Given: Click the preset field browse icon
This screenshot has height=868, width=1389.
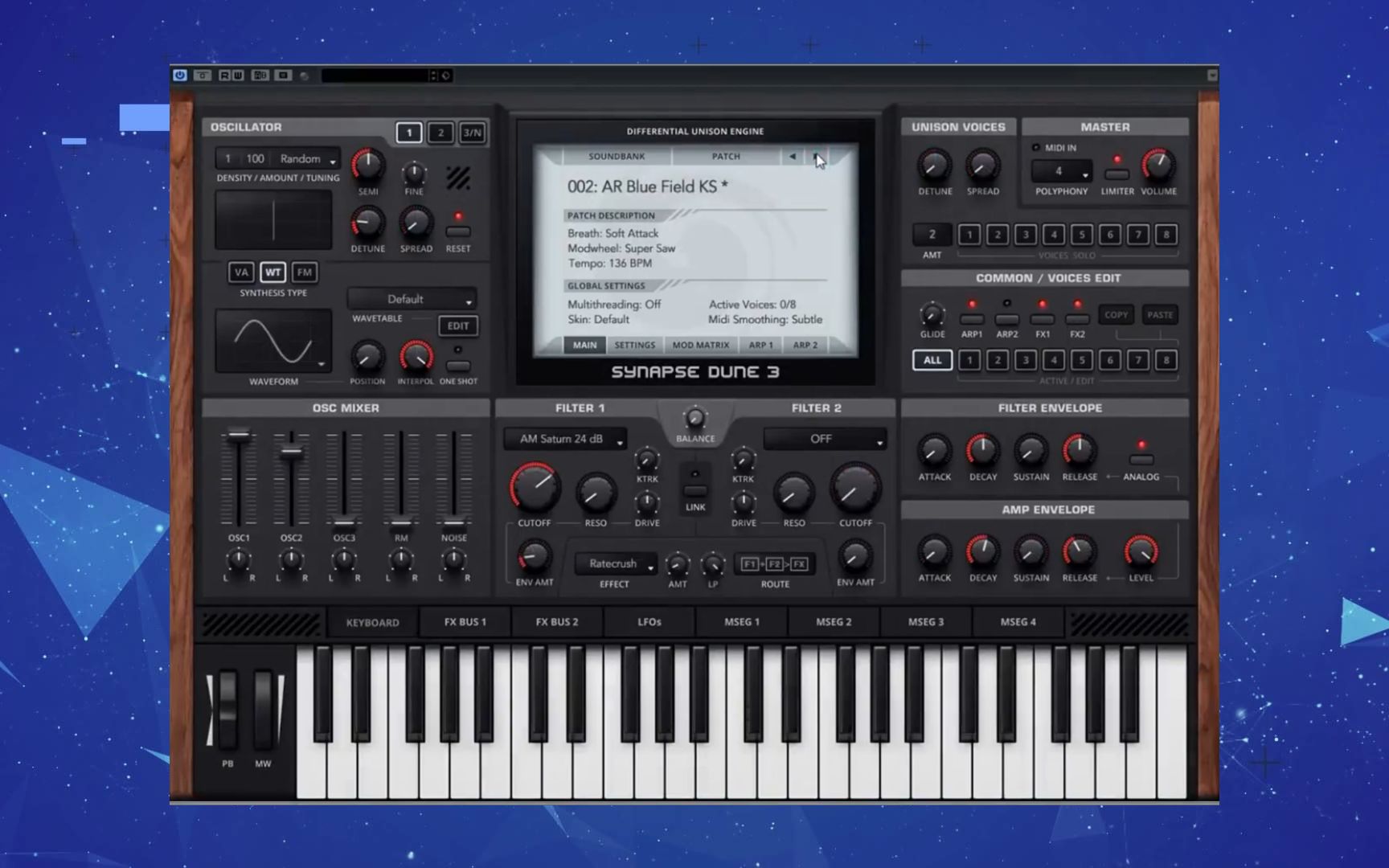Looking at the screenshot, I should point(446,76).
